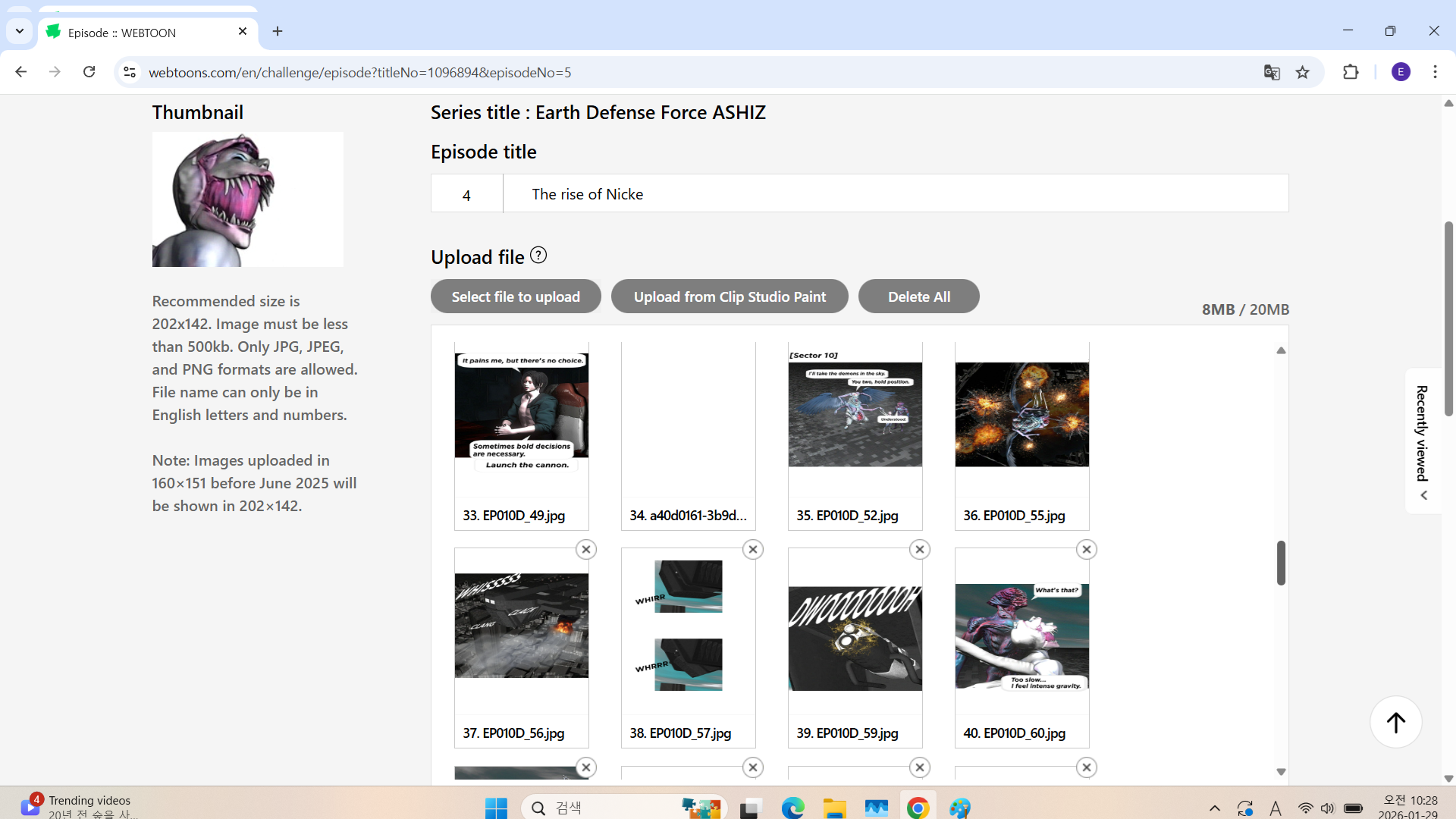Click Select file to upload button

pyautogui.click(x=516, y=297)
